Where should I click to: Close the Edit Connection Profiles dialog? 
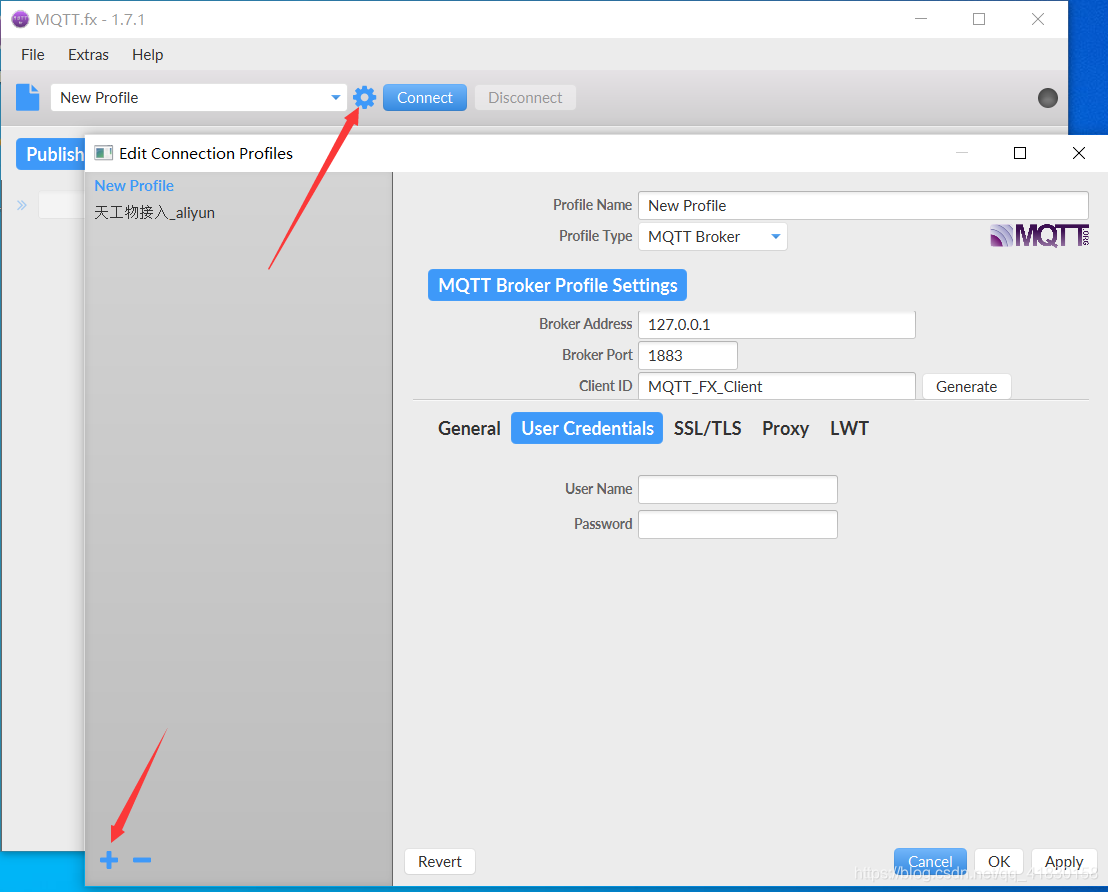[x=1078, y=153]
